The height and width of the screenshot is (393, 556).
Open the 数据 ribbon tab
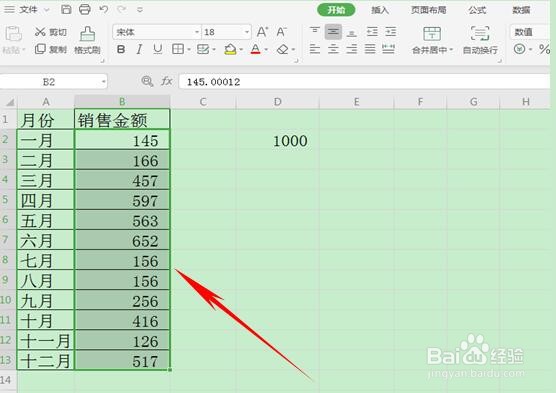521,10
